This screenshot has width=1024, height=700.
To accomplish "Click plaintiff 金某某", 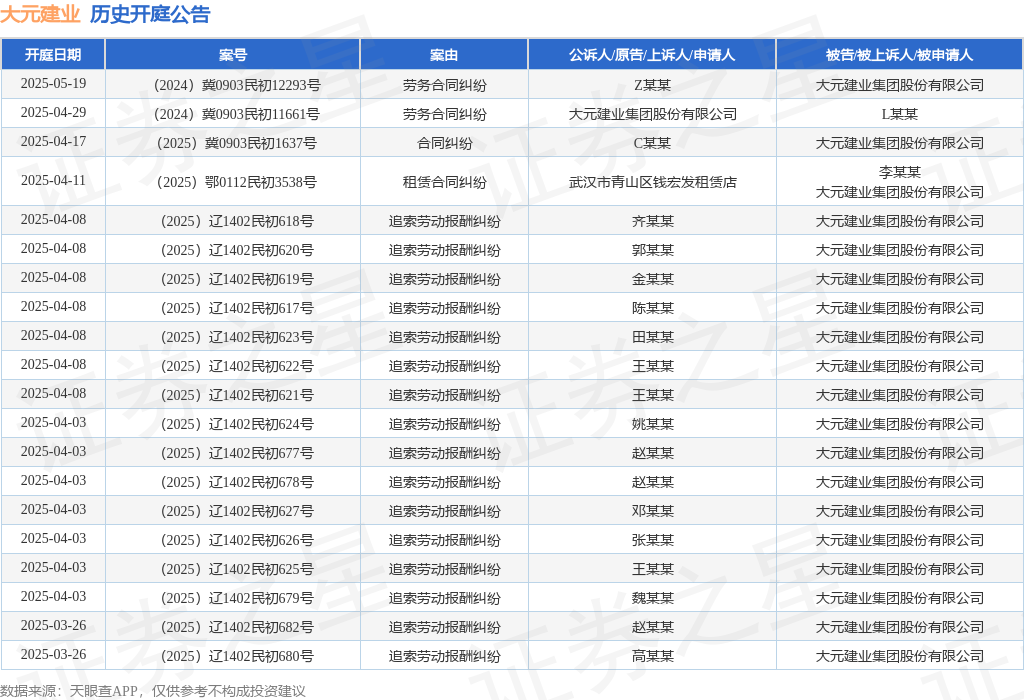I will coord(652,279).
